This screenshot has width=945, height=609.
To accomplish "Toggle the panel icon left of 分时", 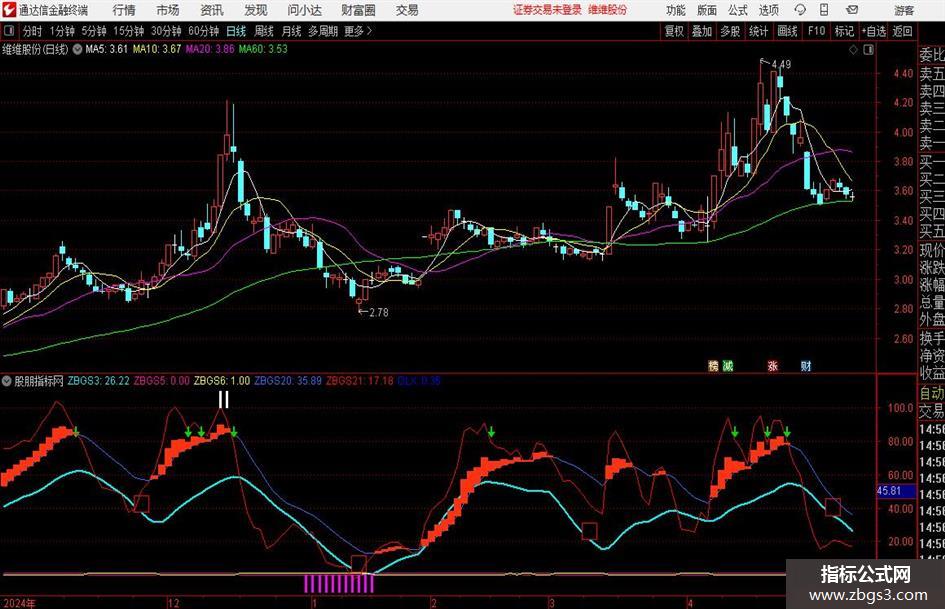I will point(8,31).
